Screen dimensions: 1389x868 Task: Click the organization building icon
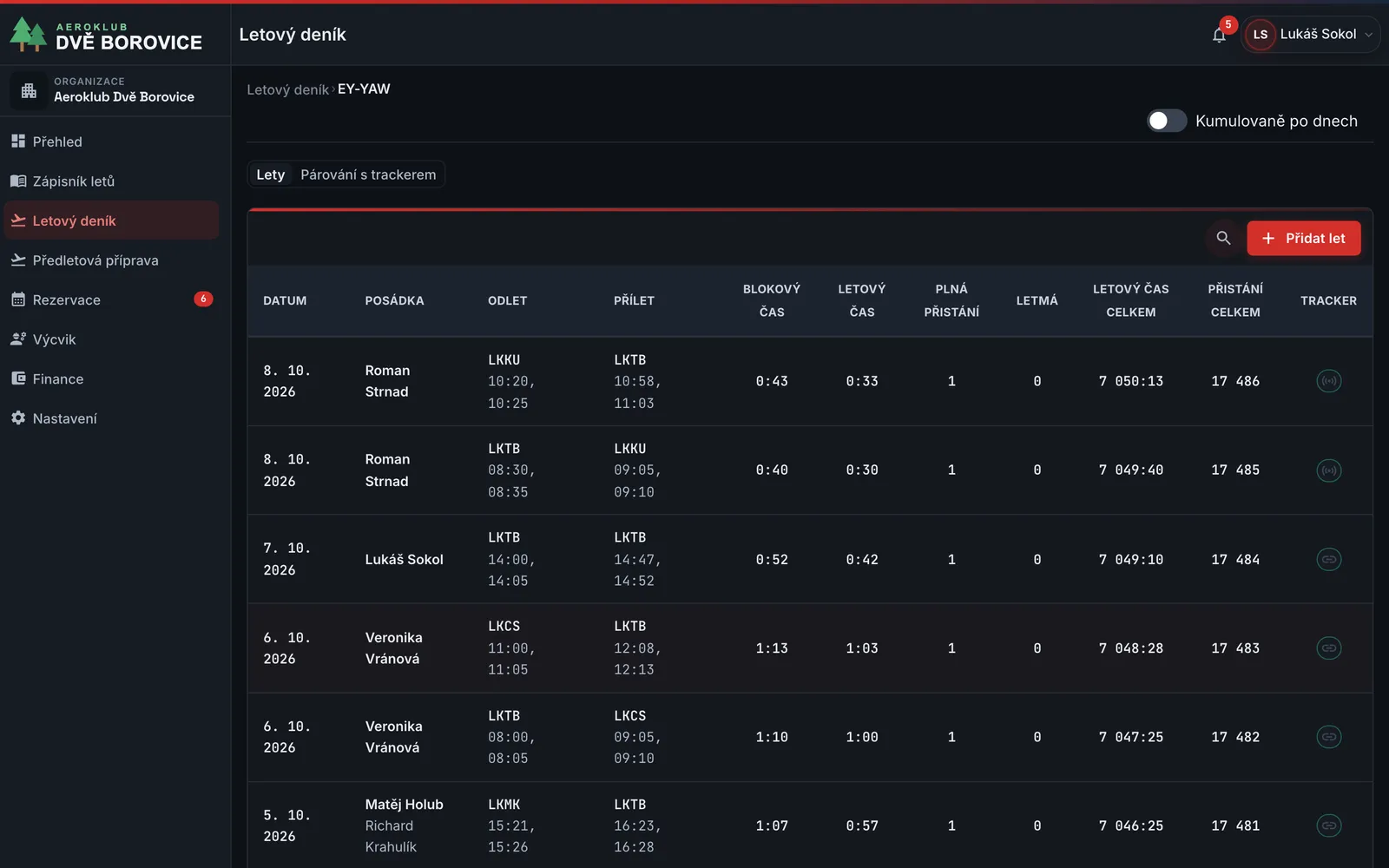[x=29, y=90]
